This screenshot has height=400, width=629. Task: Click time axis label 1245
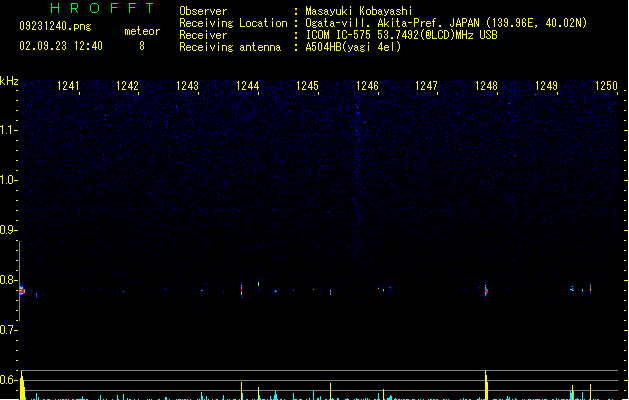click(307, 86)
